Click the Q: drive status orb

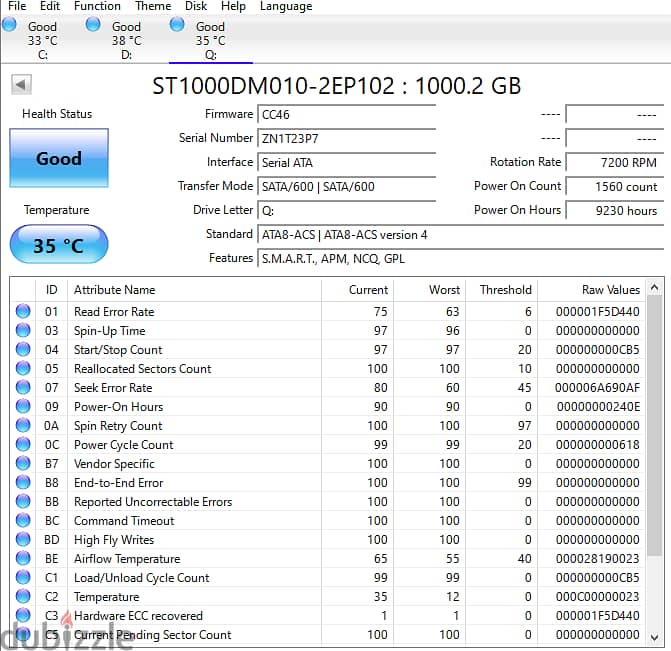tap(177, 25)
